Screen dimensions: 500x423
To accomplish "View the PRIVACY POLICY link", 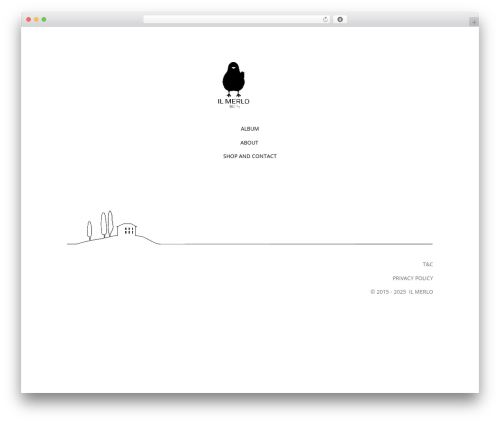I will (x=413, y=278).
